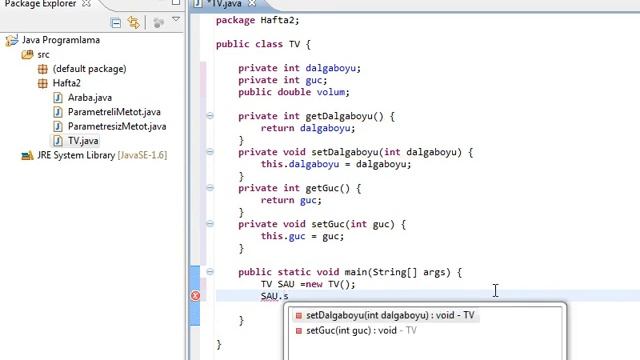The height and width of the screenshot is (360, 640).
Task: Click the ParametreliMetot.java file icon
Action: (x=58, y=112)
